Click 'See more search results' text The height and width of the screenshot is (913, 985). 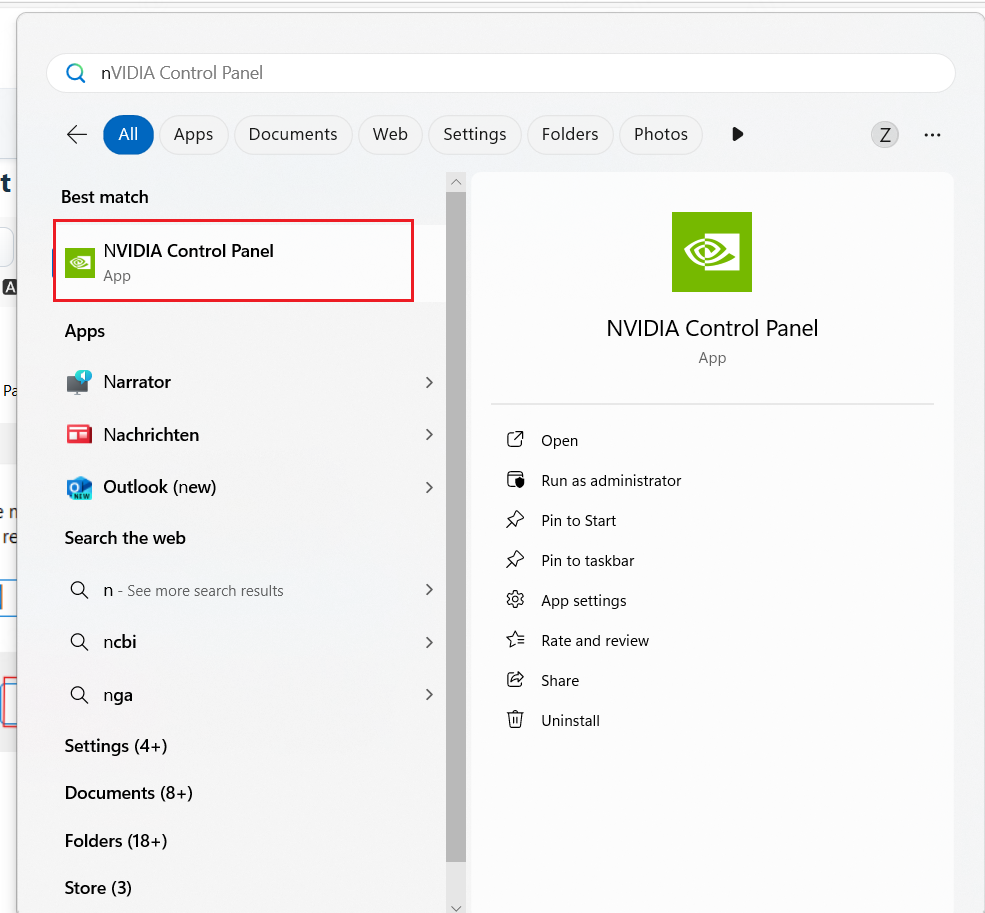click(x=205, y=591)
